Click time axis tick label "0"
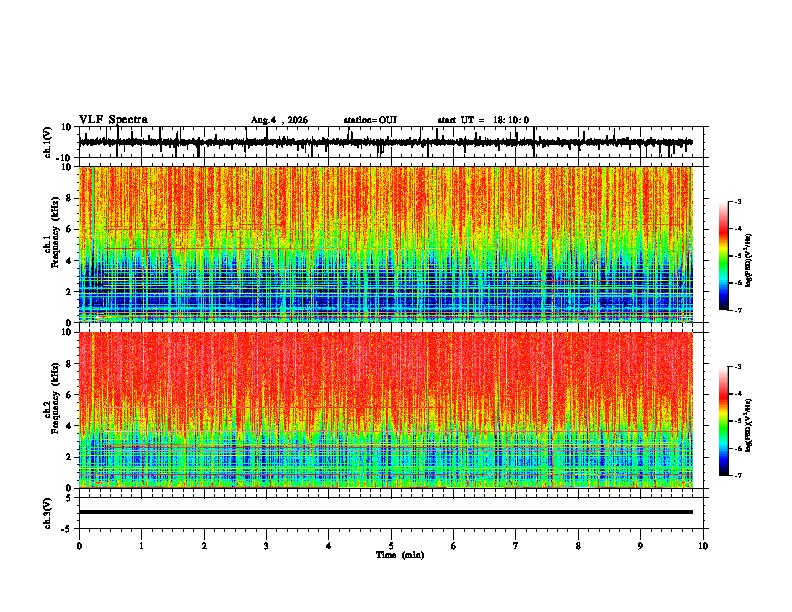The image size is (792, 612). pos(79,546)
